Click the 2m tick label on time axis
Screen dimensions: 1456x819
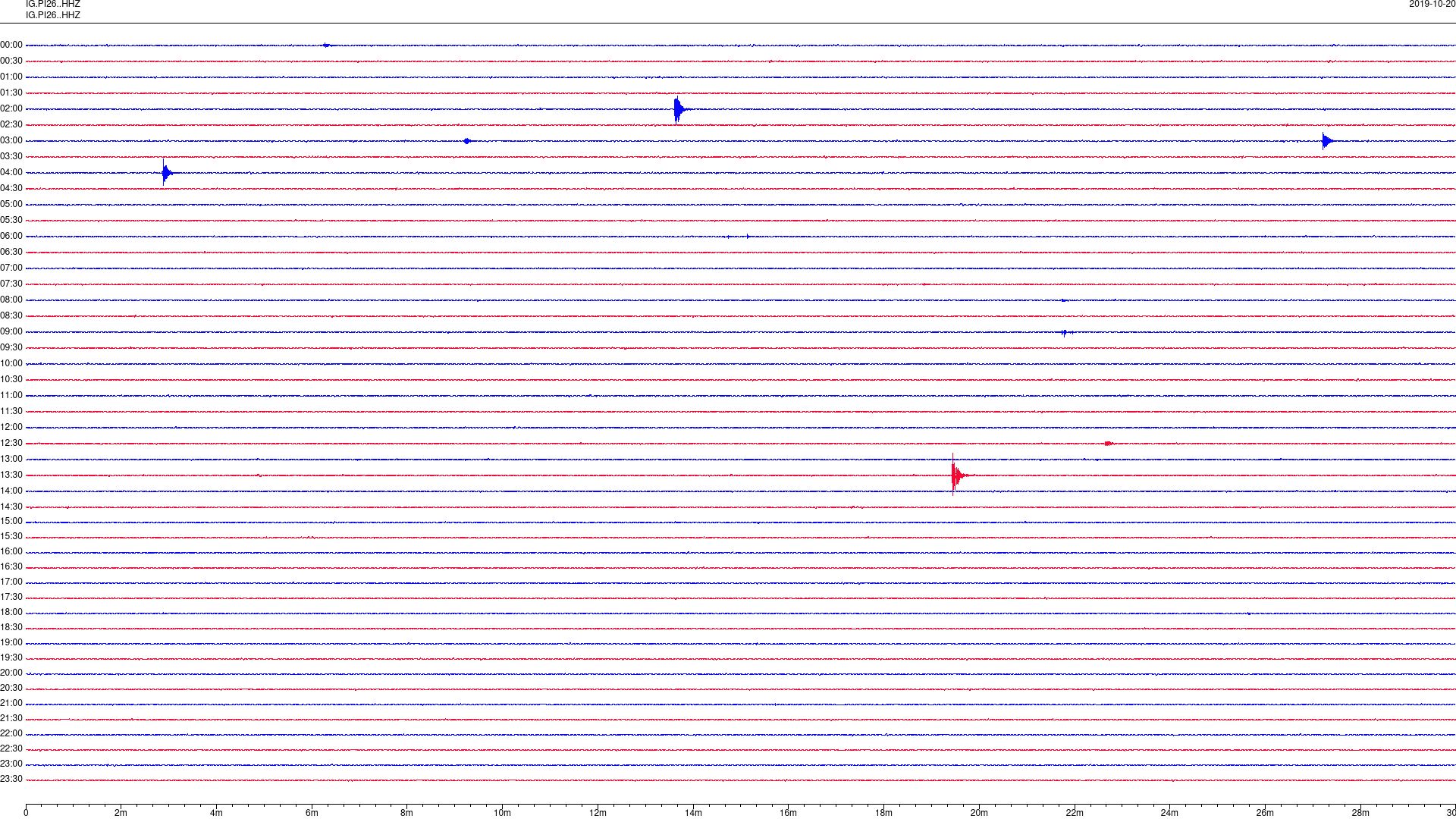[x=121, y=813]
